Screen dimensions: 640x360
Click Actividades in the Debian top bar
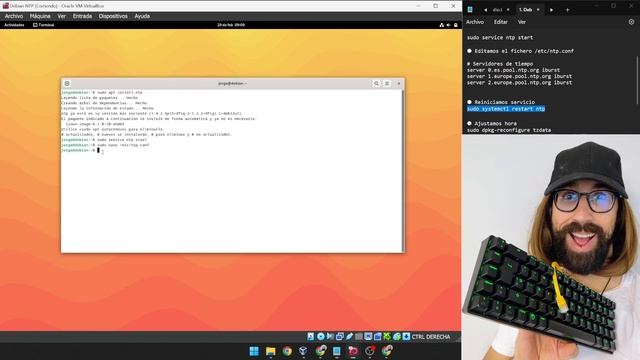(x=14, y=25)
